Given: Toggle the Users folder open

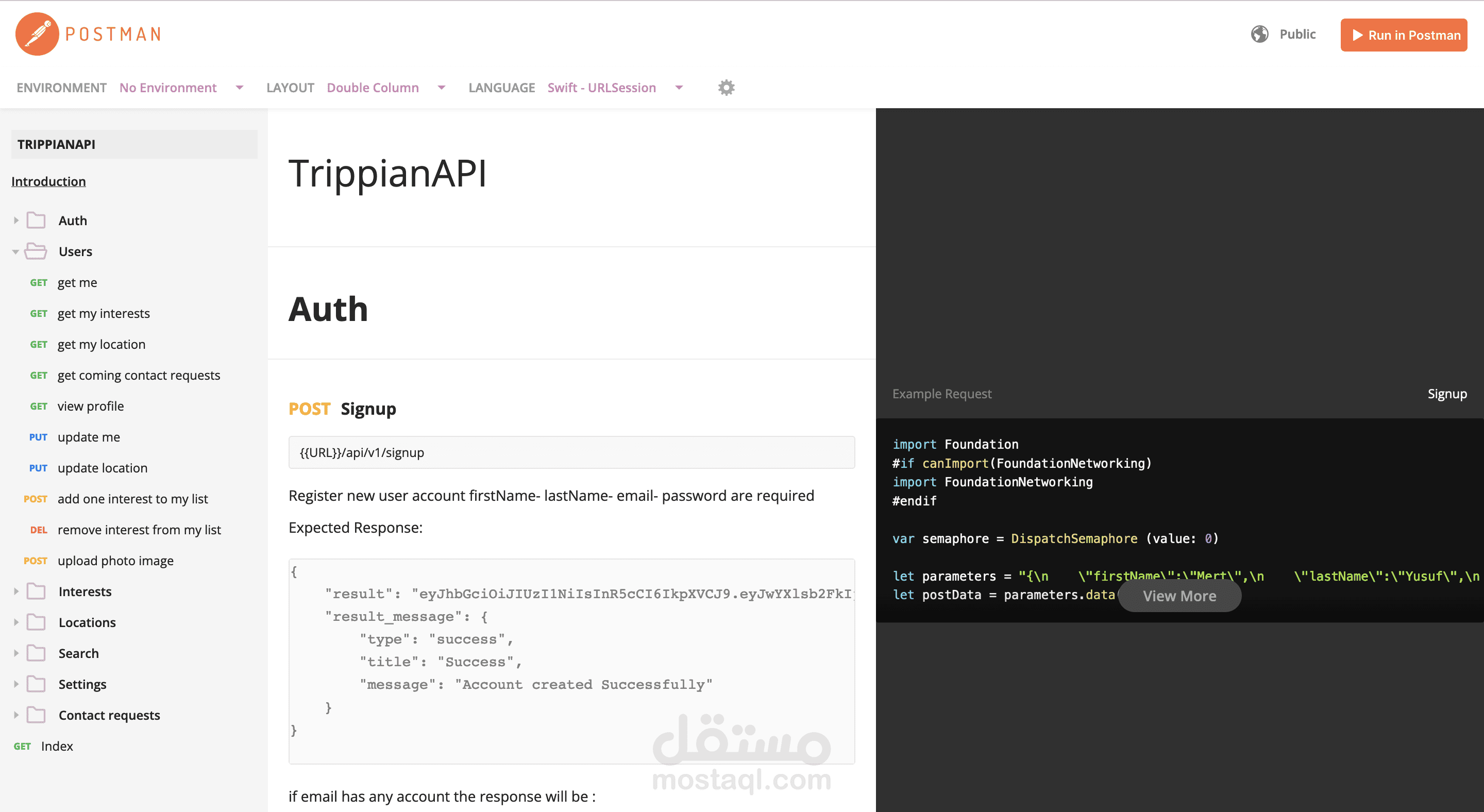Looking at the screenshot, I should point(15,251).
